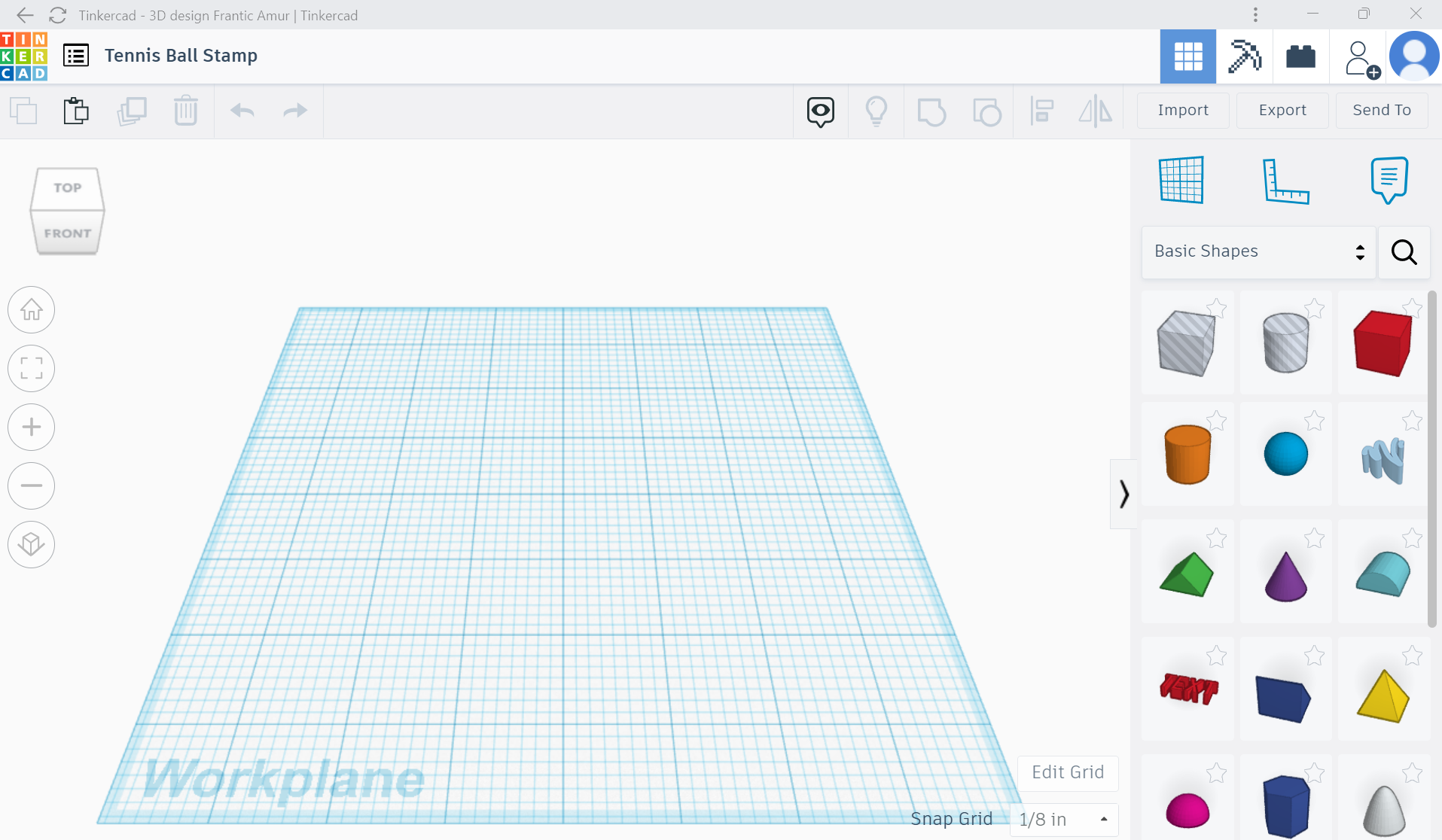Favorite the yellow Pyramid with its star

click(1412, 655)
